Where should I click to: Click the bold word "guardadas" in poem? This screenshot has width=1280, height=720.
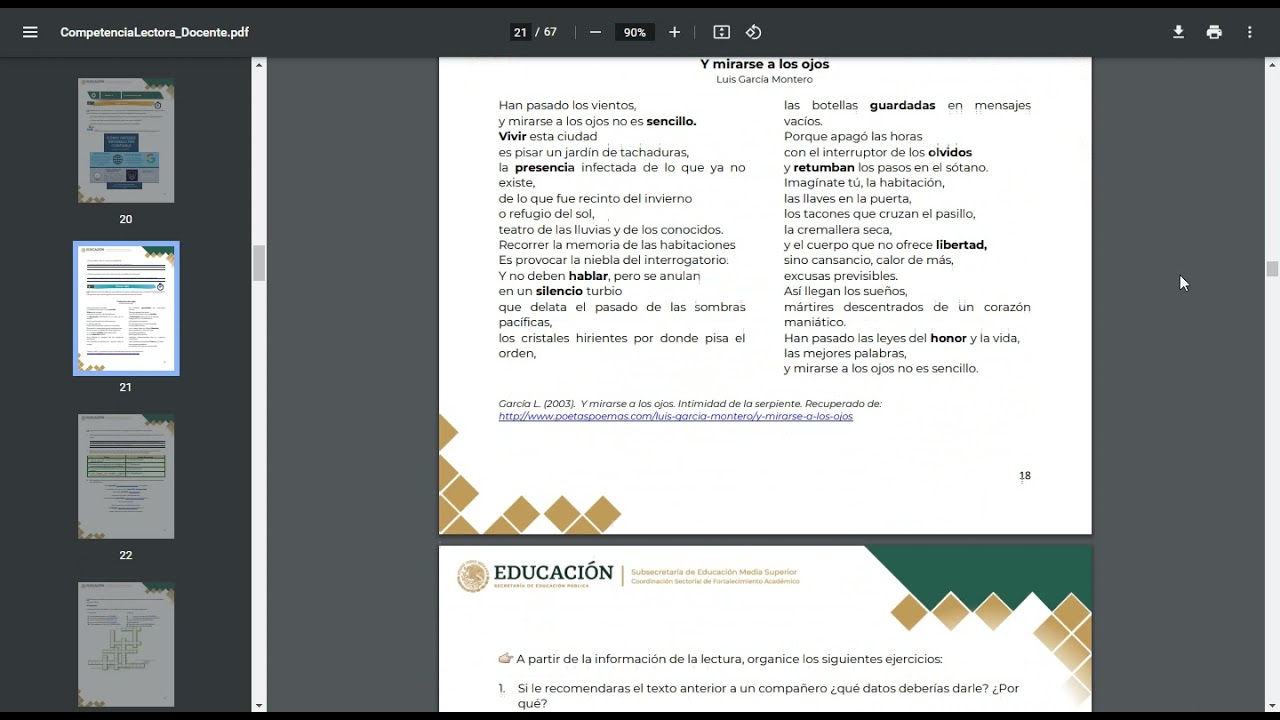(x=902, y=105)
